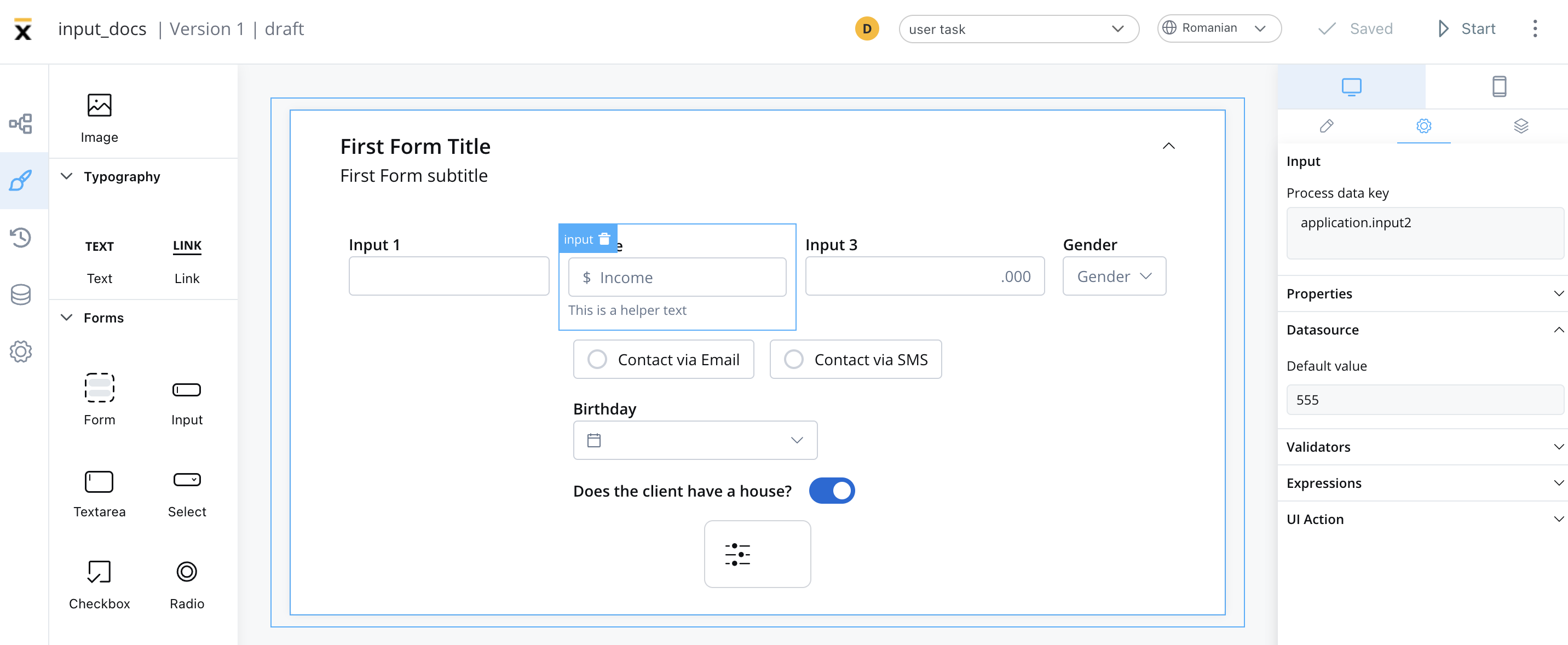Select the Checkbox component
Screen dimensions: 1568x645
pyautogui.click(x=99, y=585)
